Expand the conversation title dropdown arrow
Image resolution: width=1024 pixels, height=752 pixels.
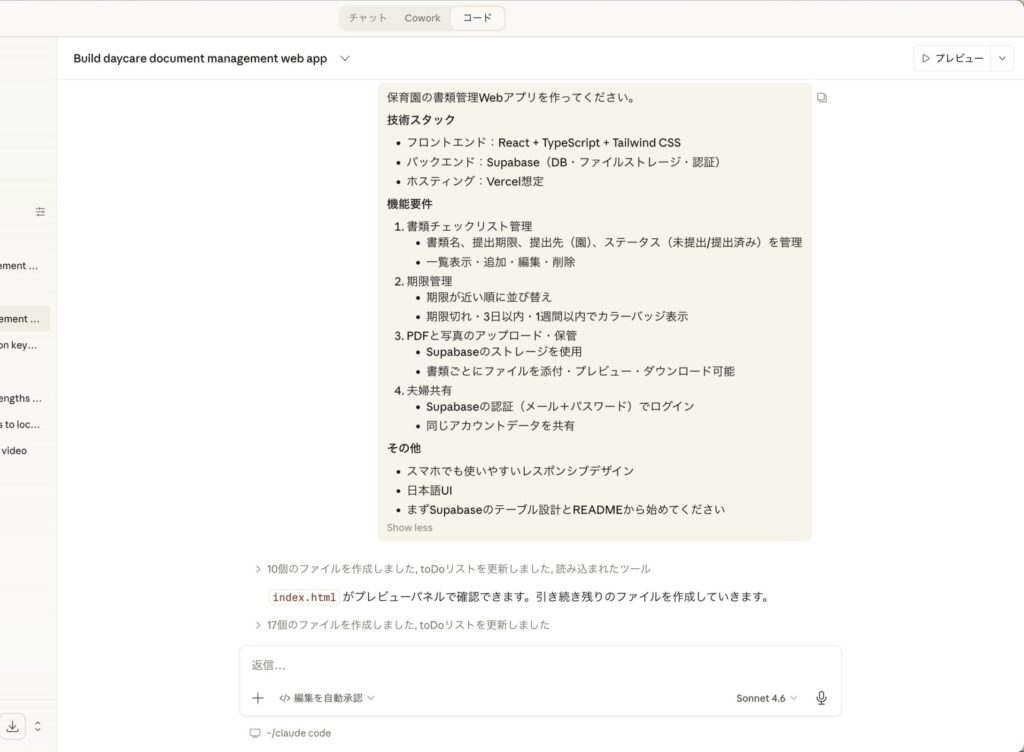[345, 58]
